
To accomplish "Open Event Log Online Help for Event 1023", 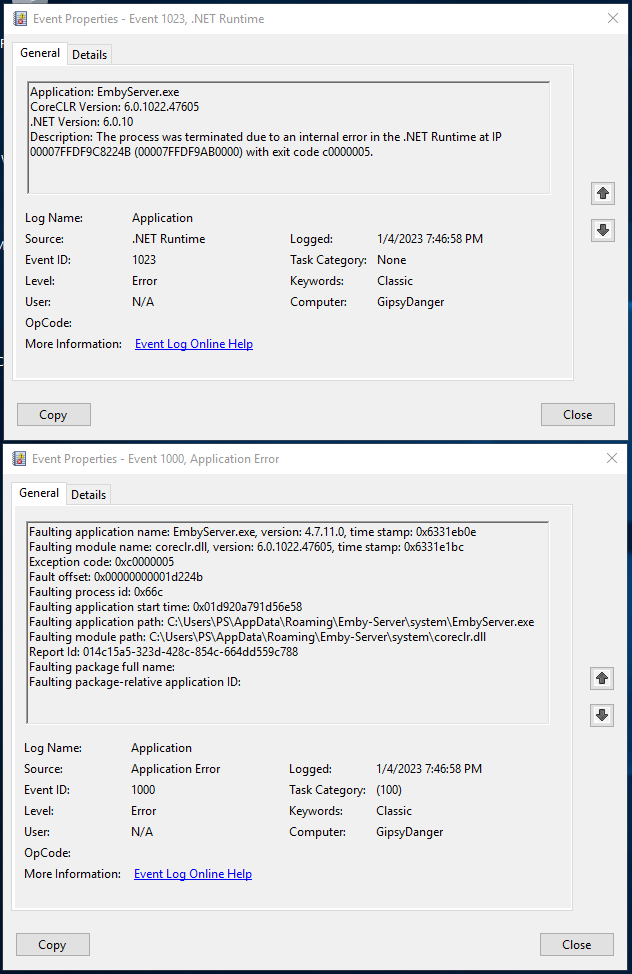I will tap(193, 343).
